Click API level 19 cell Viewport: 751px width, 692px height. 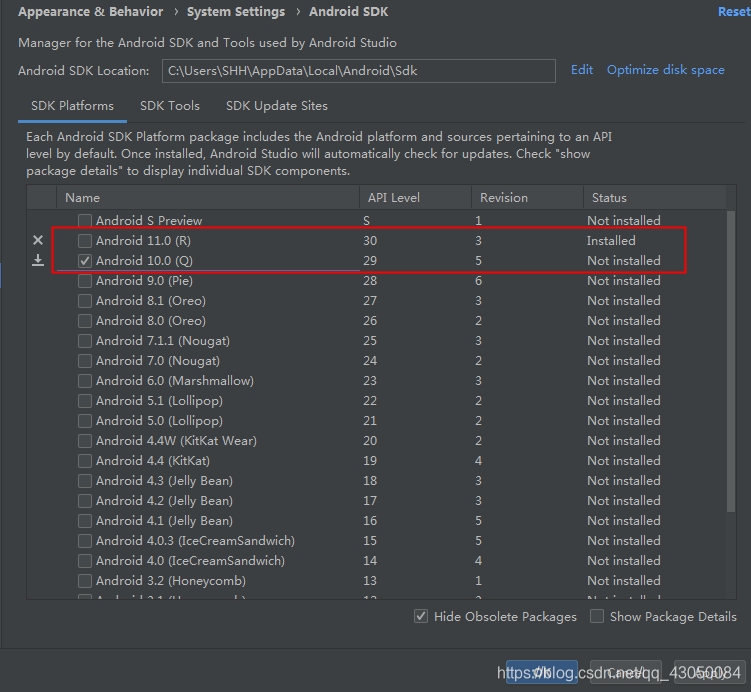pos(370,461)
